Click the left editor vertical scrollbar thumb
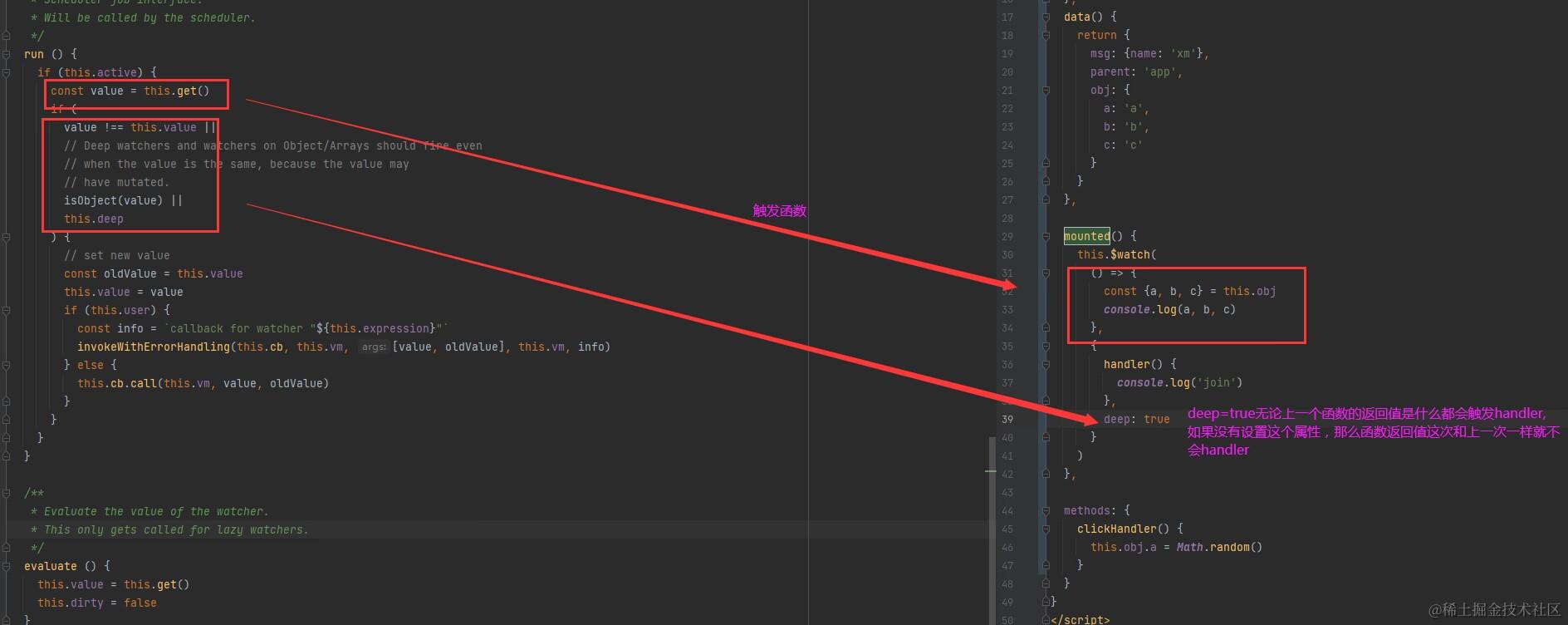1568x625 pixels. pyautogui.click(x=992, y=530)
